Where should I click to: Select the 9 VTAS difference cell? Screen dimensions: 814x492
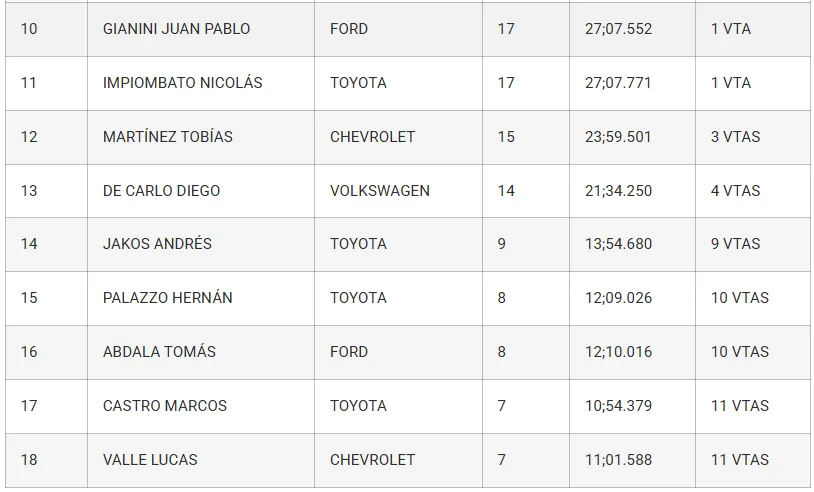pyautogui.click(x=735, y=244)
